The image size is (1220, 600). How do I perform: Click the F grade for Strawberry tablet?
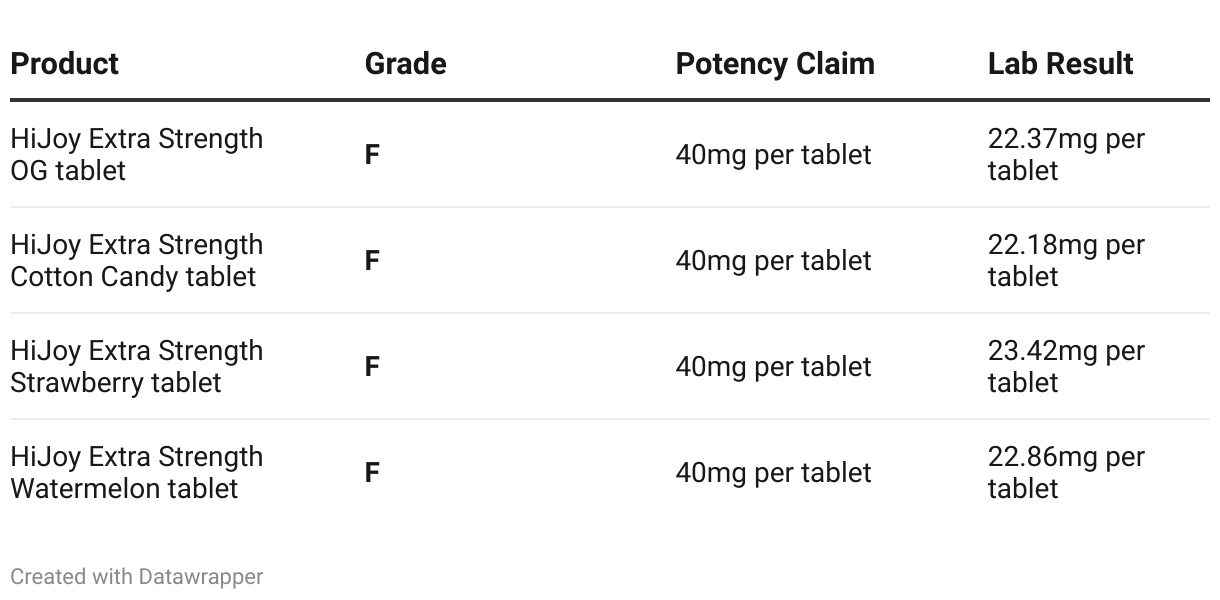click(x=372, y=367)
